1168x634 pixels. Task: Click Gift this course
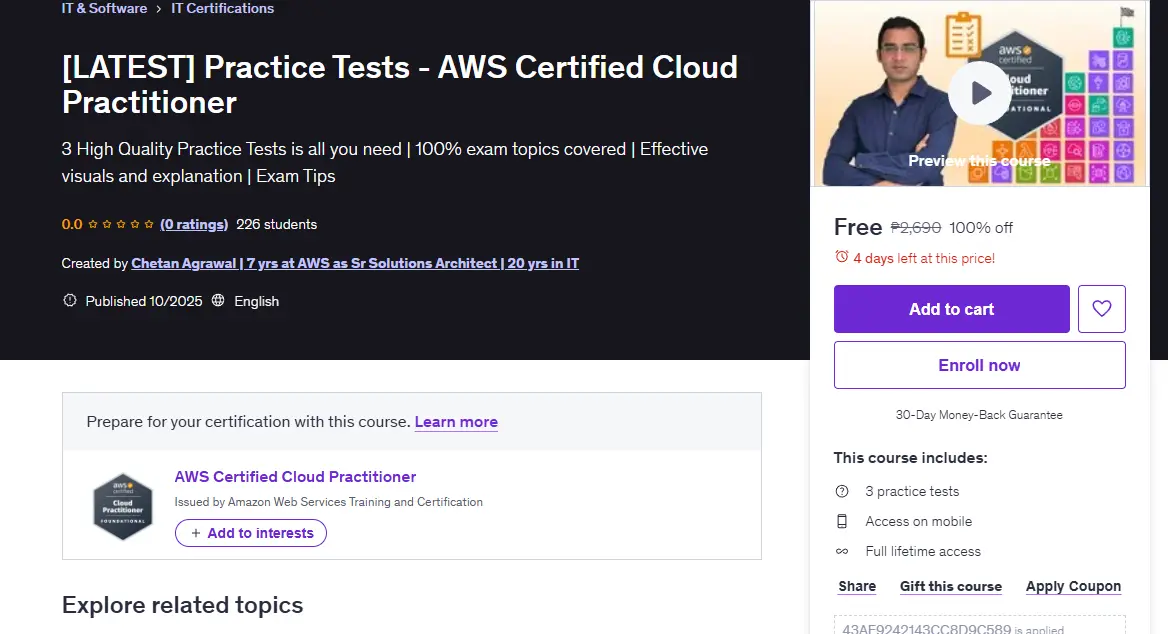(950, 586)
